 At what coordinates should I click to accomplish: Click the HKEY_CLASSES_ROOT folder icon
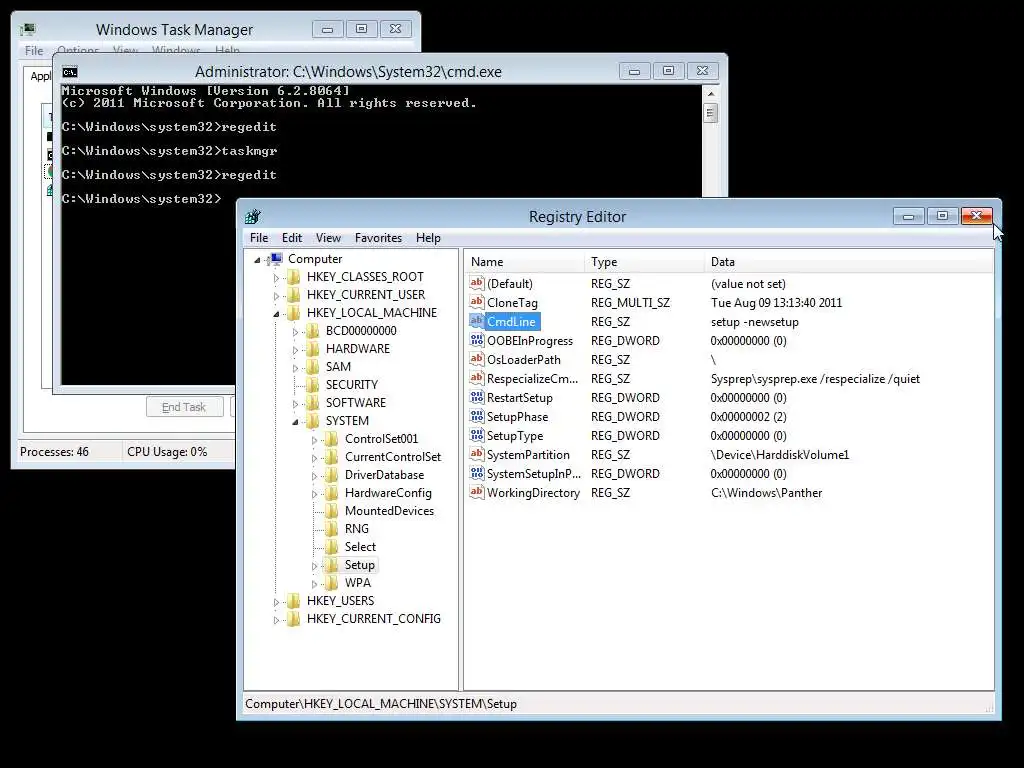pyautogui.click(x=295, y=277)
